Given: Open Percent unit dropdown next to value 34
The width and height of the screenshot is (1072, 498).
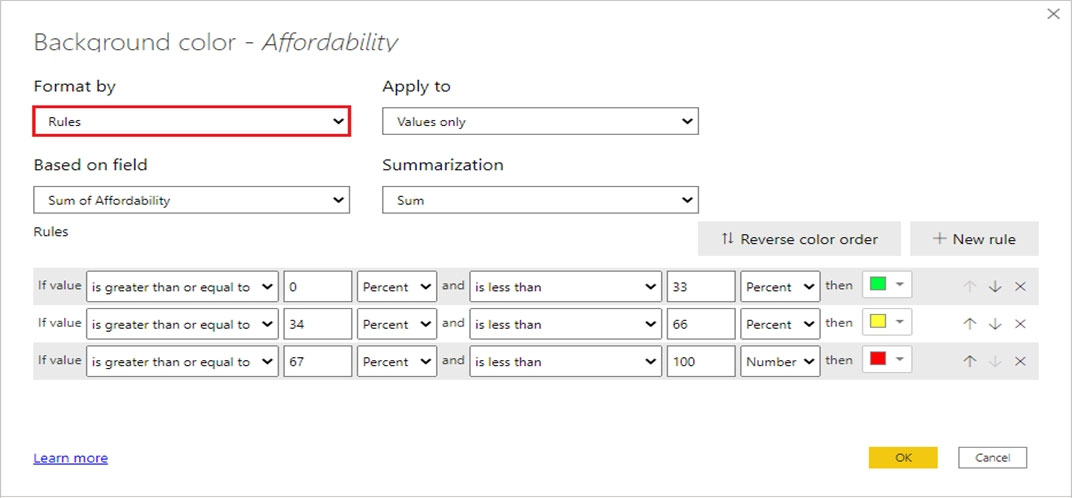Looking at the screenshot, I should tap(397, 324).
